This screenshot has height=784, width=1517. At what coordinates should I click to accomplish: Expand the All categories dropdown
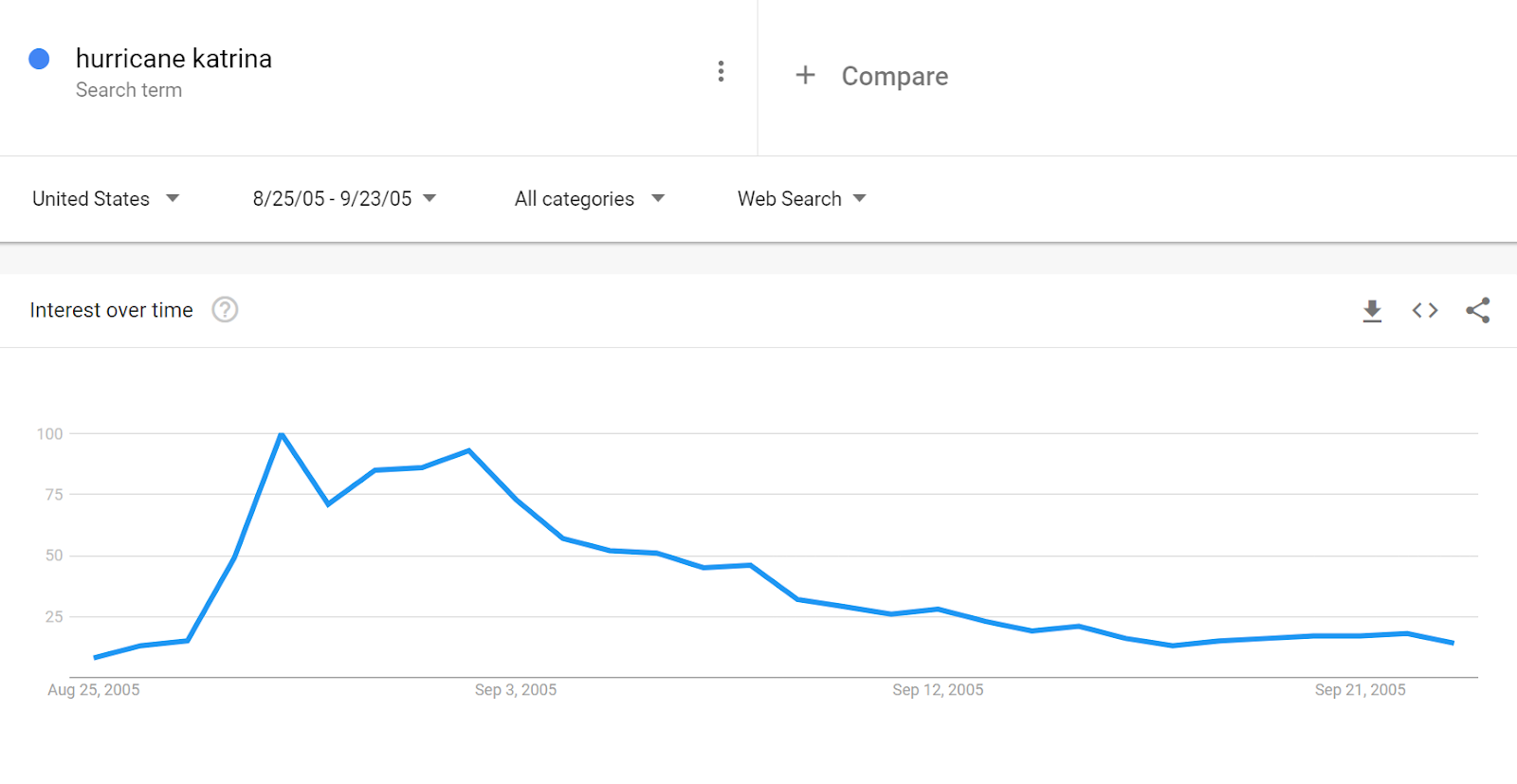click(589, 199)
